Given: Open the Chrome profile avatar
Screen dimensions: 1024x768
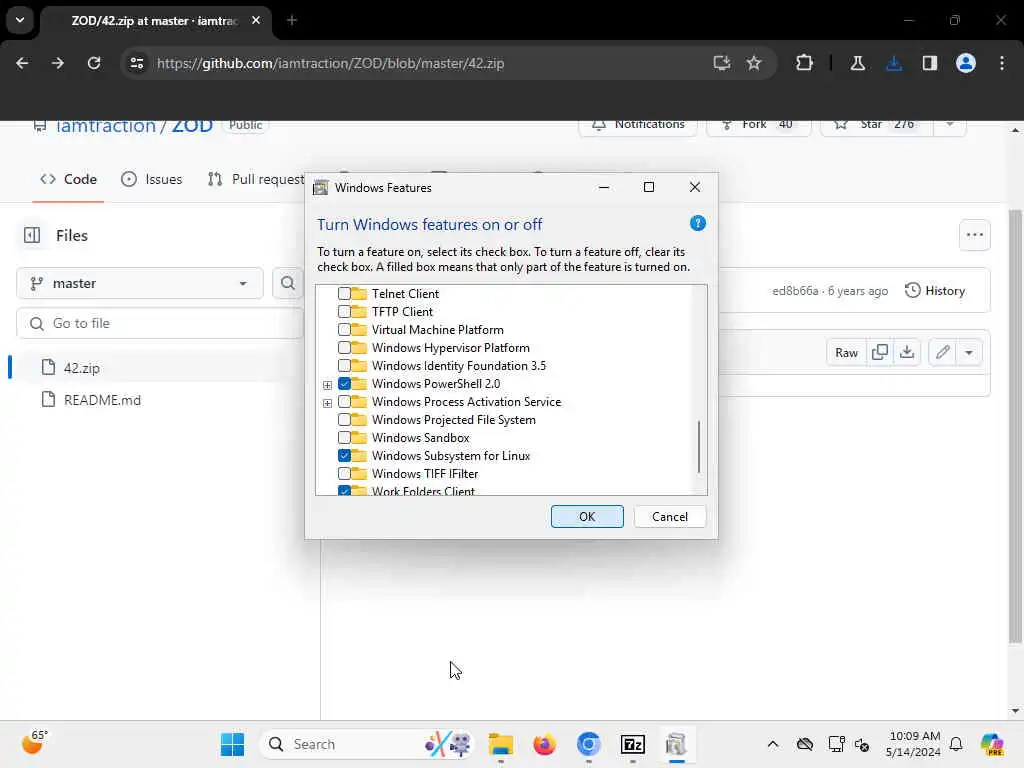Looking at the screenshot, I should [x=965, y=63].
